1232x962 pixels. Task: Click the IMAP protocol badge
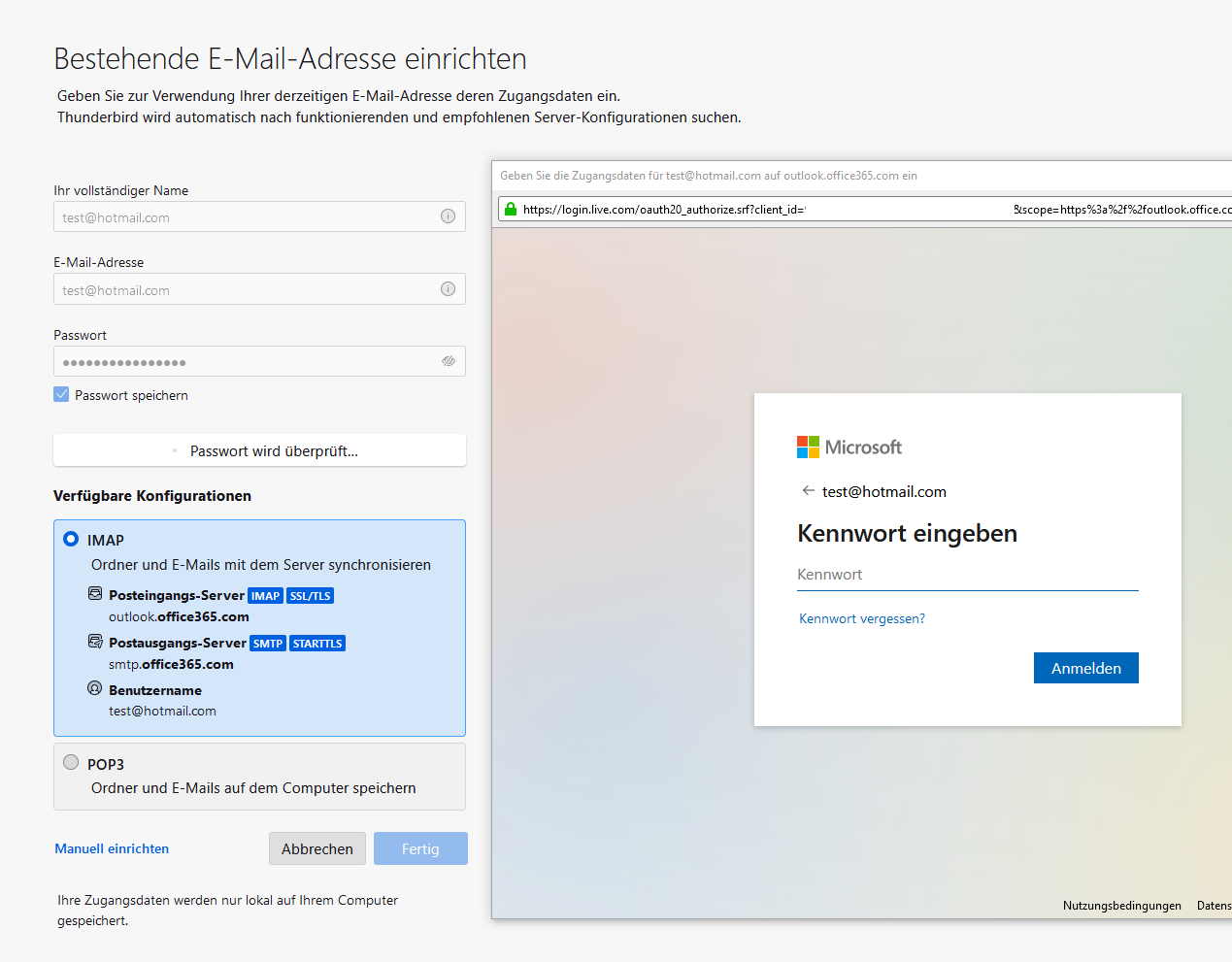(265, 596)
